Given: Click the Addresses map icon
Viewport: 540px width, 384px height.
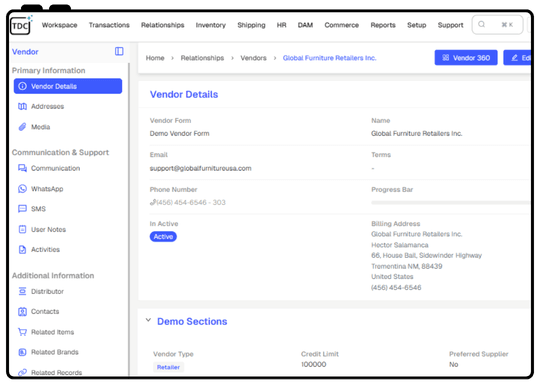Looking at the screenshot, I should pos(22,106).
